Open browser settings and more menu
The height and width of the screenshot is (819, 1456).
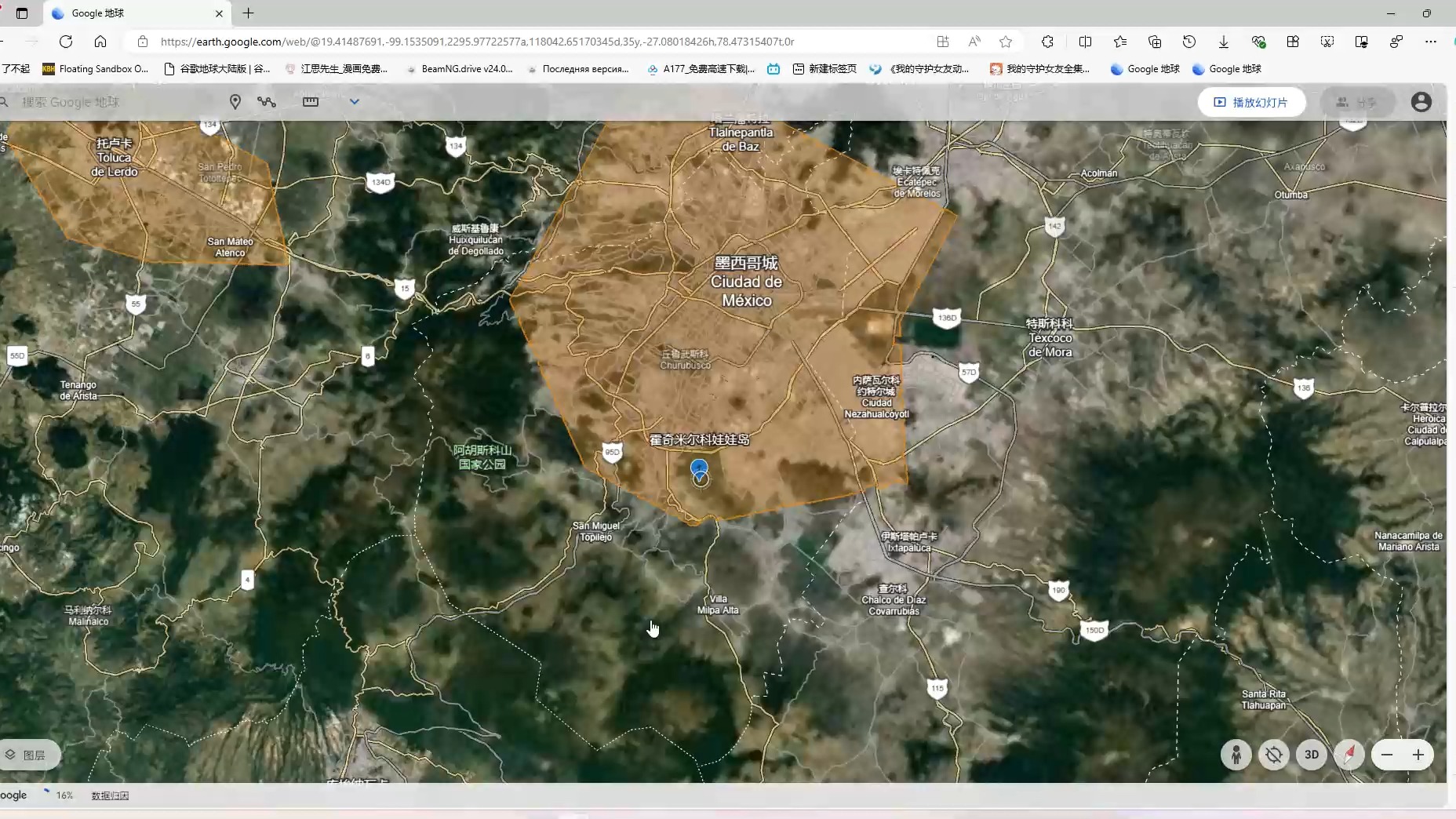(x=1431, y=42)
